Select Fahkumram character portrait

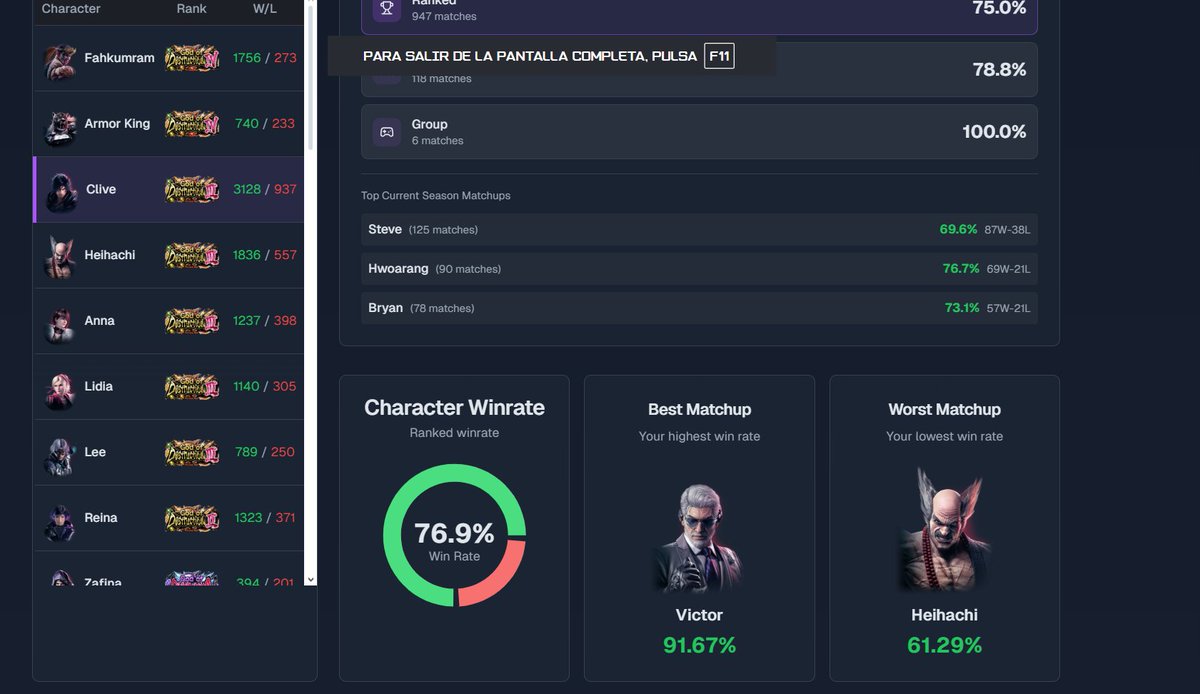[60, 62]
